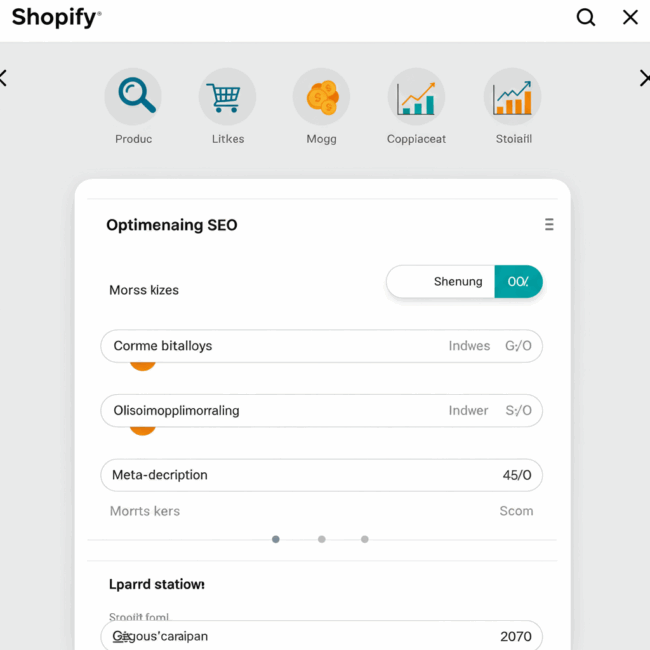Image resolution: width=650 pixels, height=650 pixels.
Task: Select the first pagination dot
Action: click(x=276, y=539)
